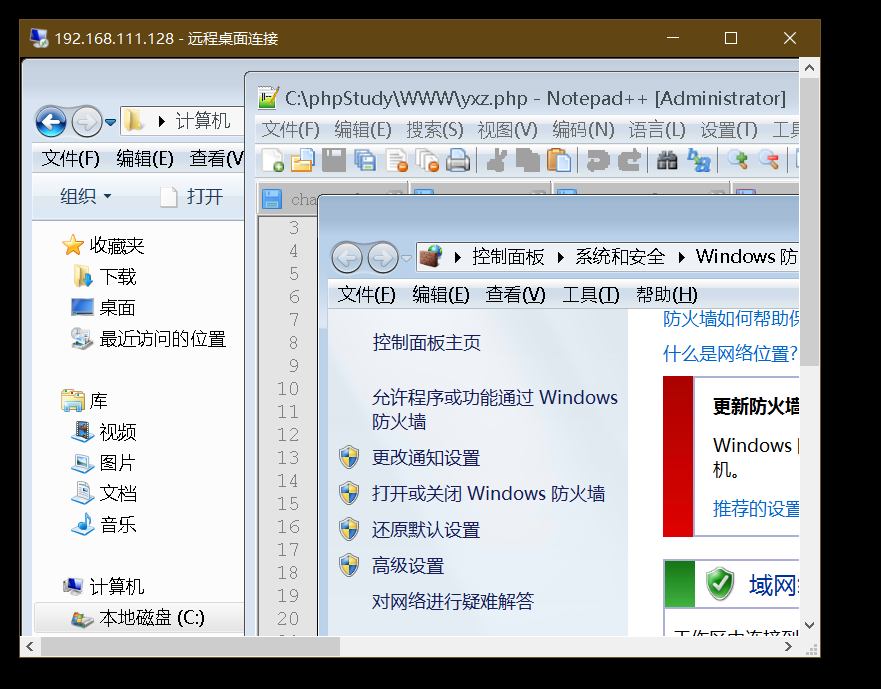Click the Zoom Out magnifier in Notepad++
881x689 pixels.
(x=769, y=160)
